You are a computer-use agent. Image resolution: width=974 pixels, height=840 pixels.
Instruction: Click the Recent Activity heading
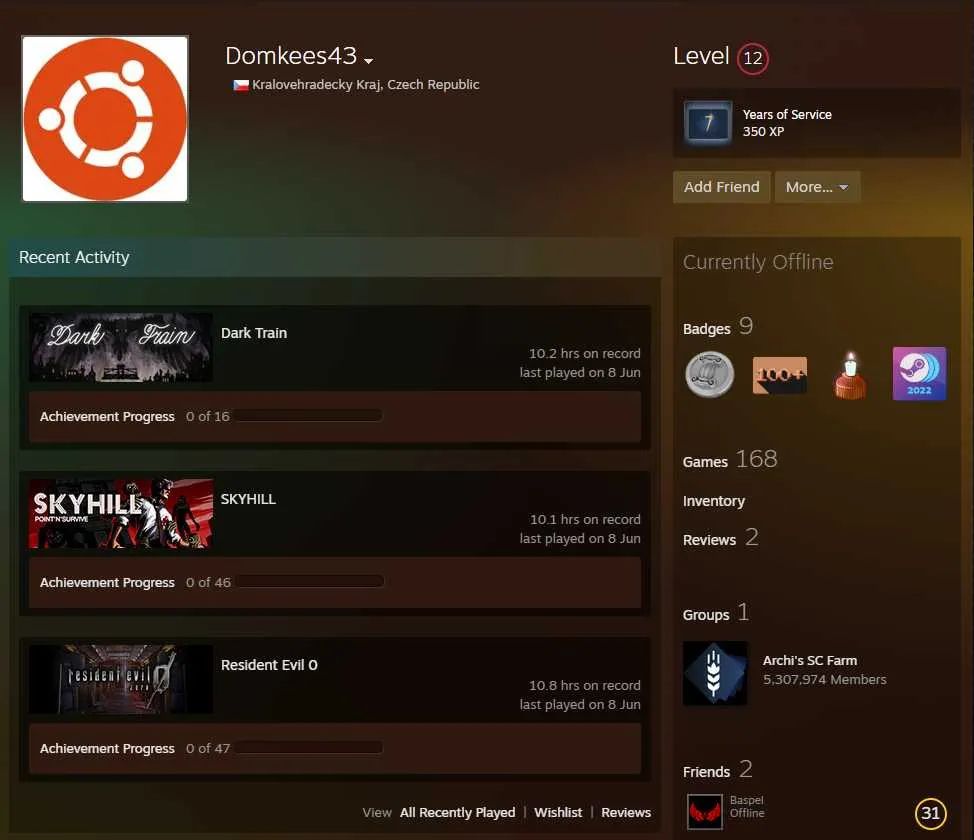click(x=75, y=257)
